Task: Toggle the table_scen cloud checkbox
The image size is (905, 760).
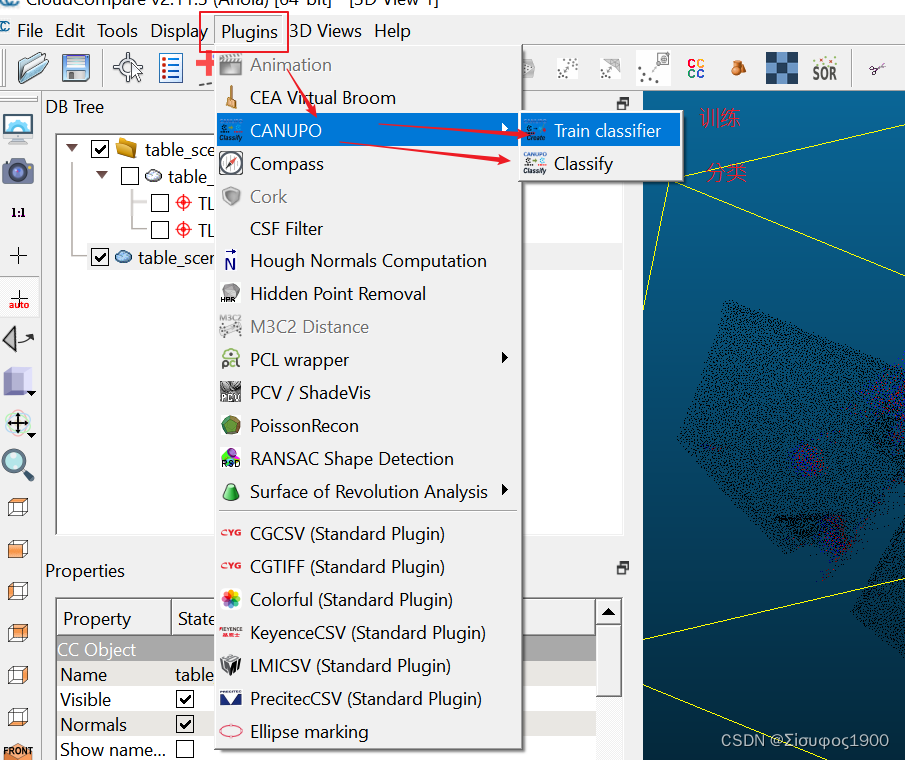Action: [x=100, y=257]
